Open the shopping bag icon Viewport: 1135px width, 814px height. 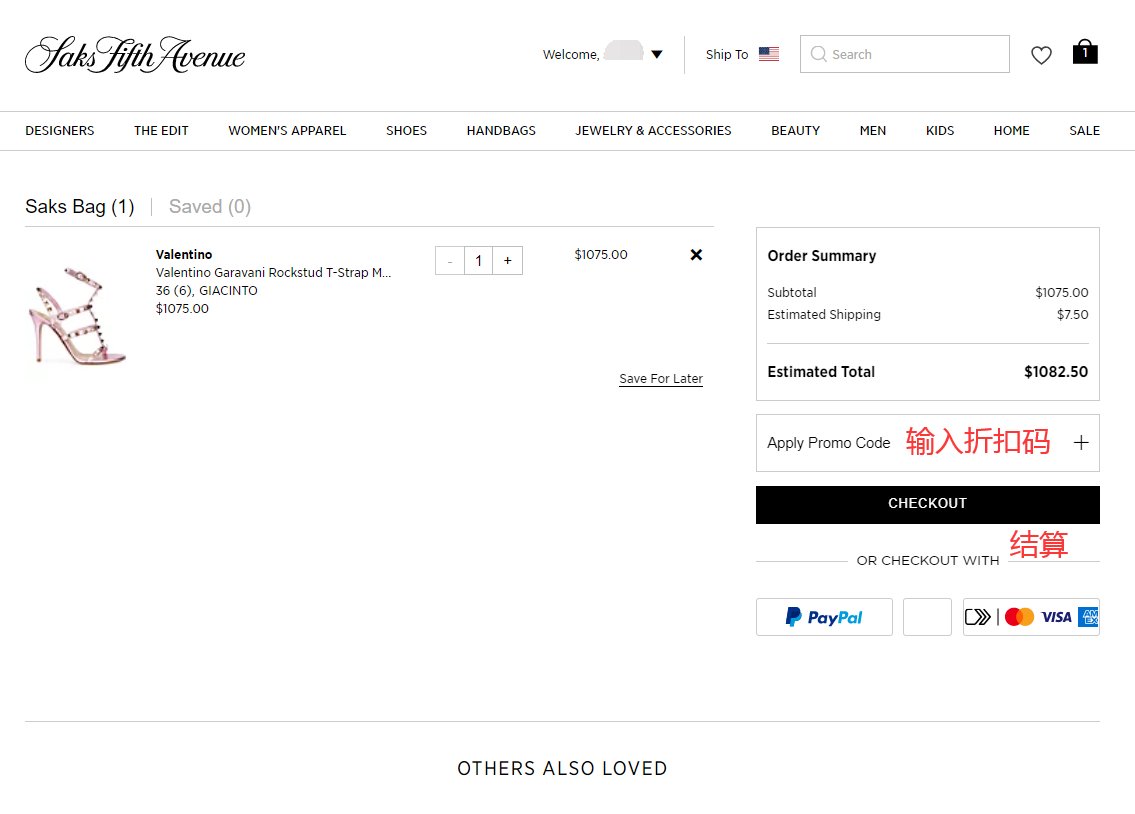[x=1085, y=52]
